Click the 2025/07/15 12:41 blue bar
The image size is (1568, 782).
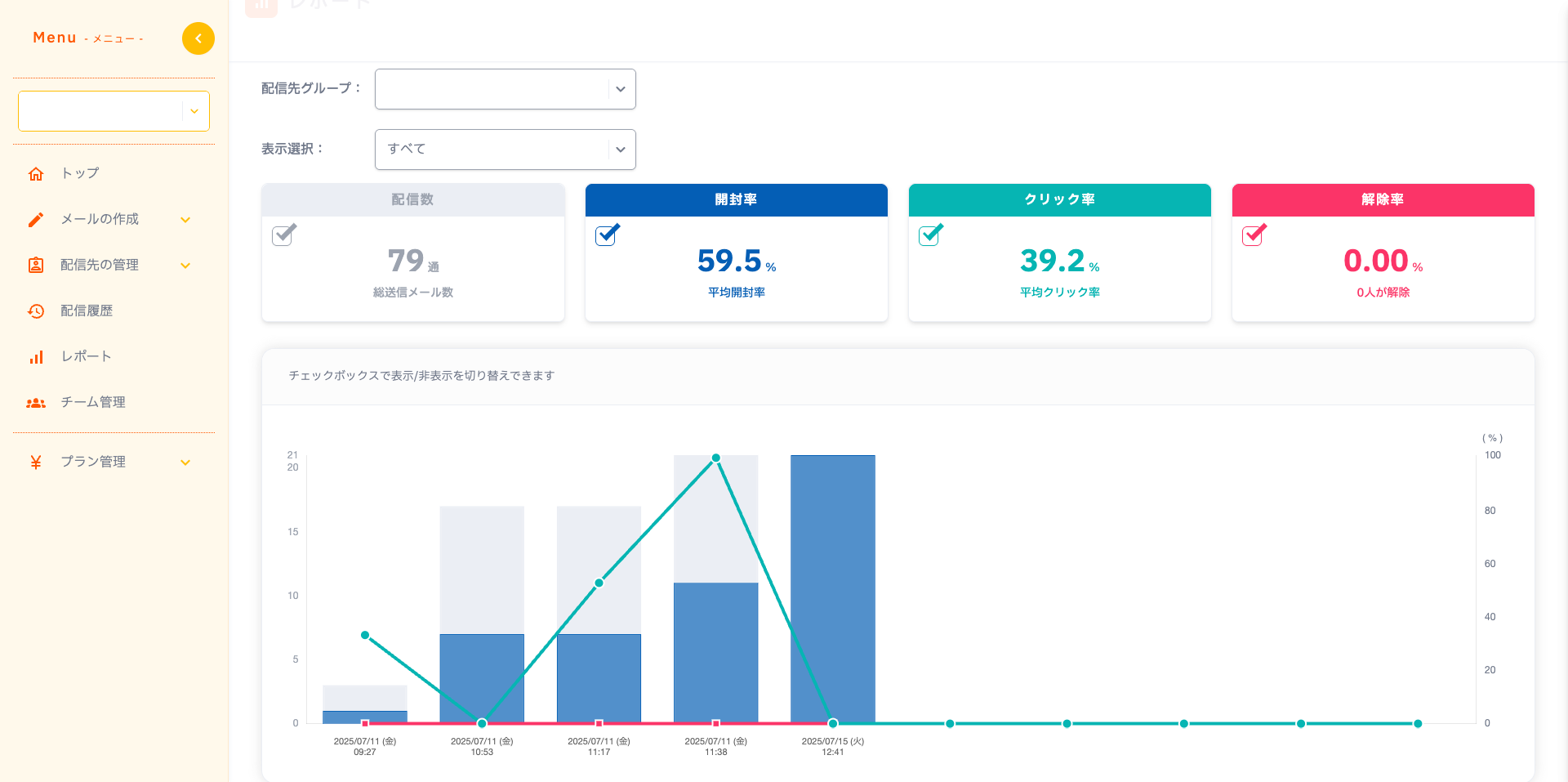[832, 588]
